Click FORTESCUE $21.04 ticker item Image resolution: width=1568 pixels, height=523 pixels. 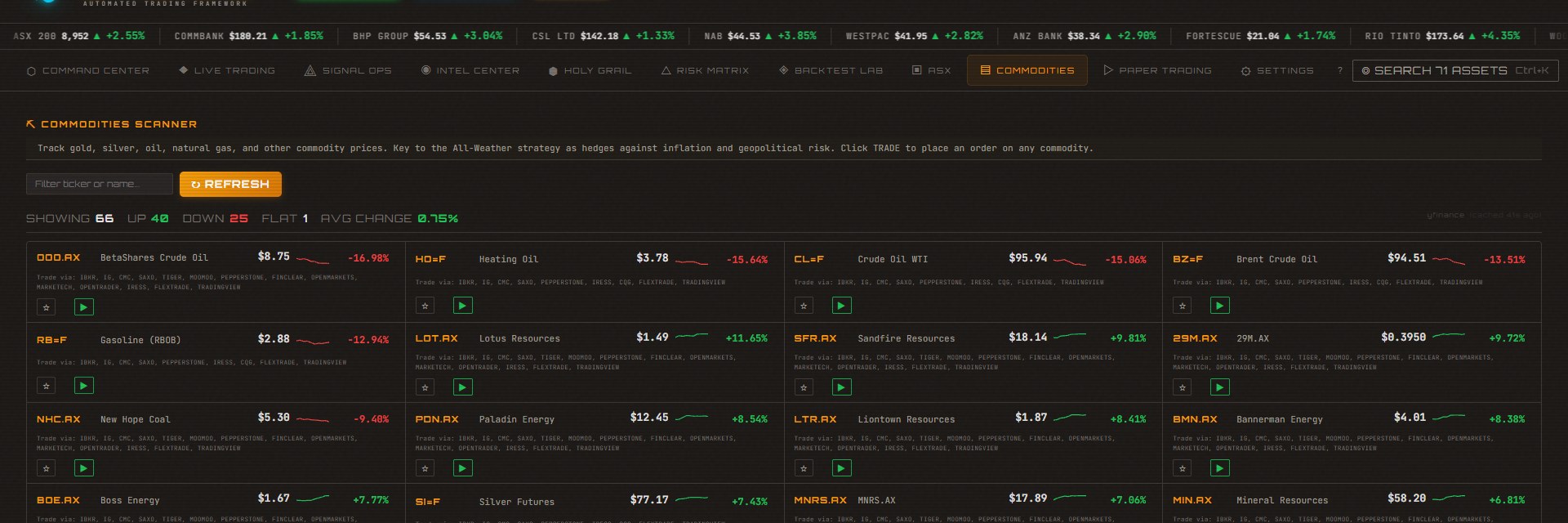click(x=1261, y=36)
